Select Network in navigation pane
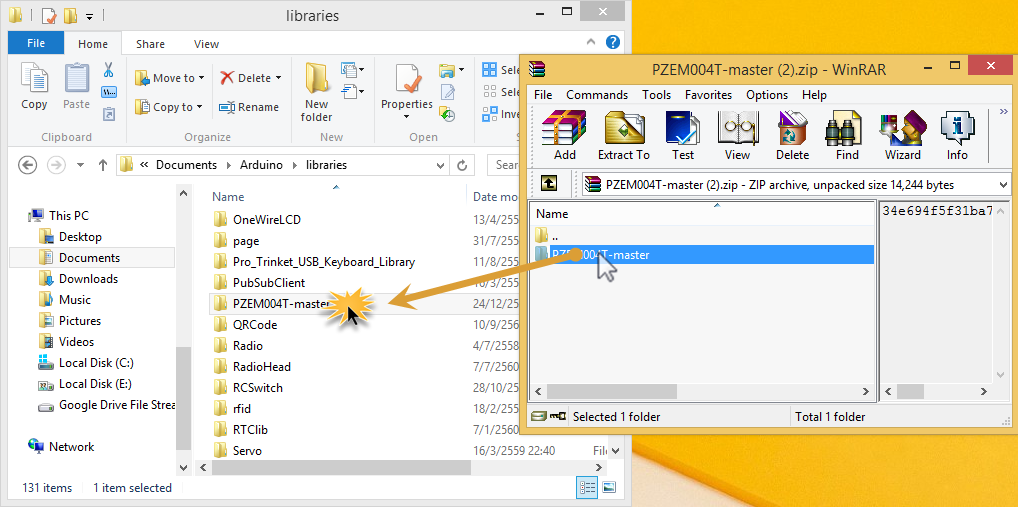The width and height of the screenshot is (1018, 507). point(71,447)
